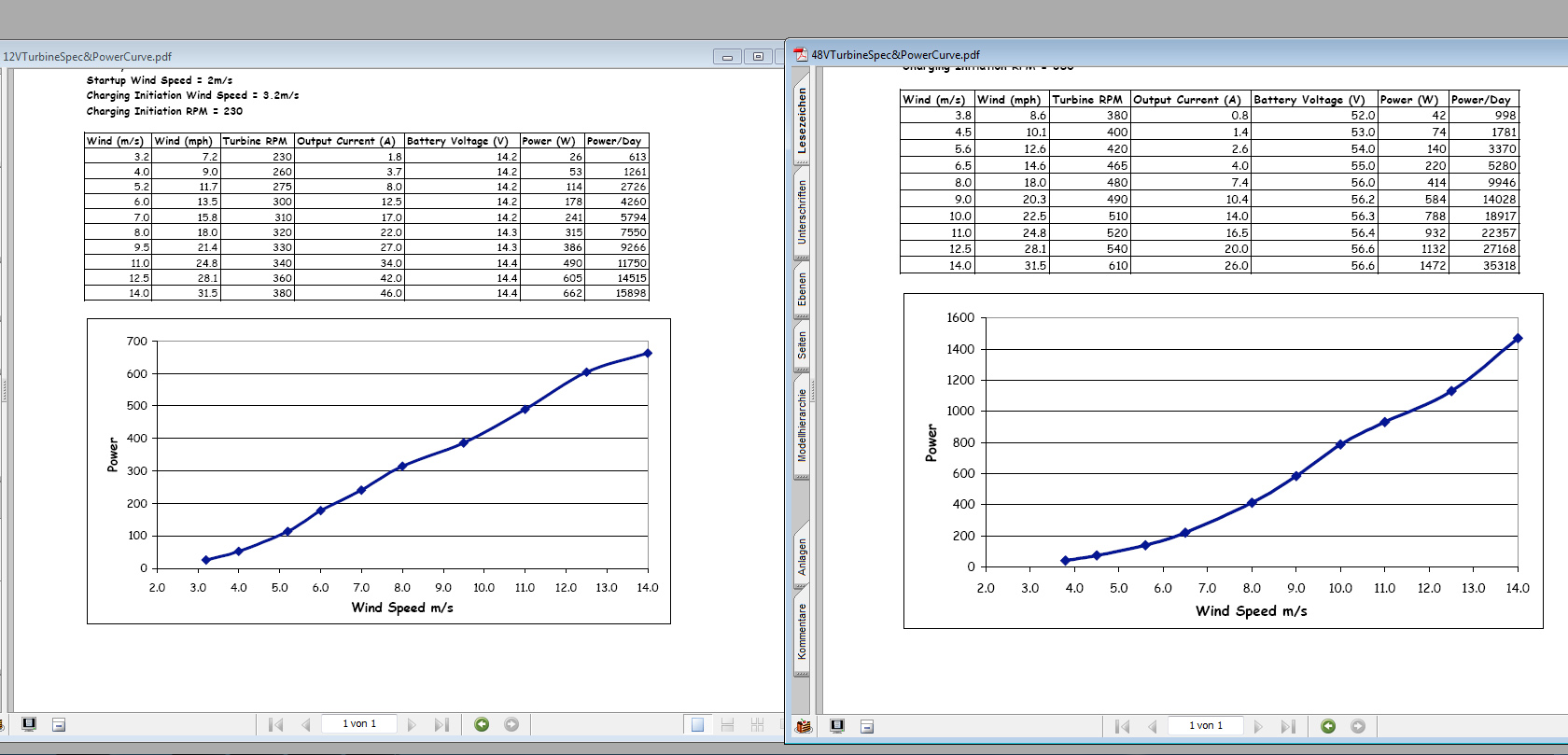Click next page arrow in 48V document
The width and height of the screenshot is (1568, 755).
pos(1258,726)
